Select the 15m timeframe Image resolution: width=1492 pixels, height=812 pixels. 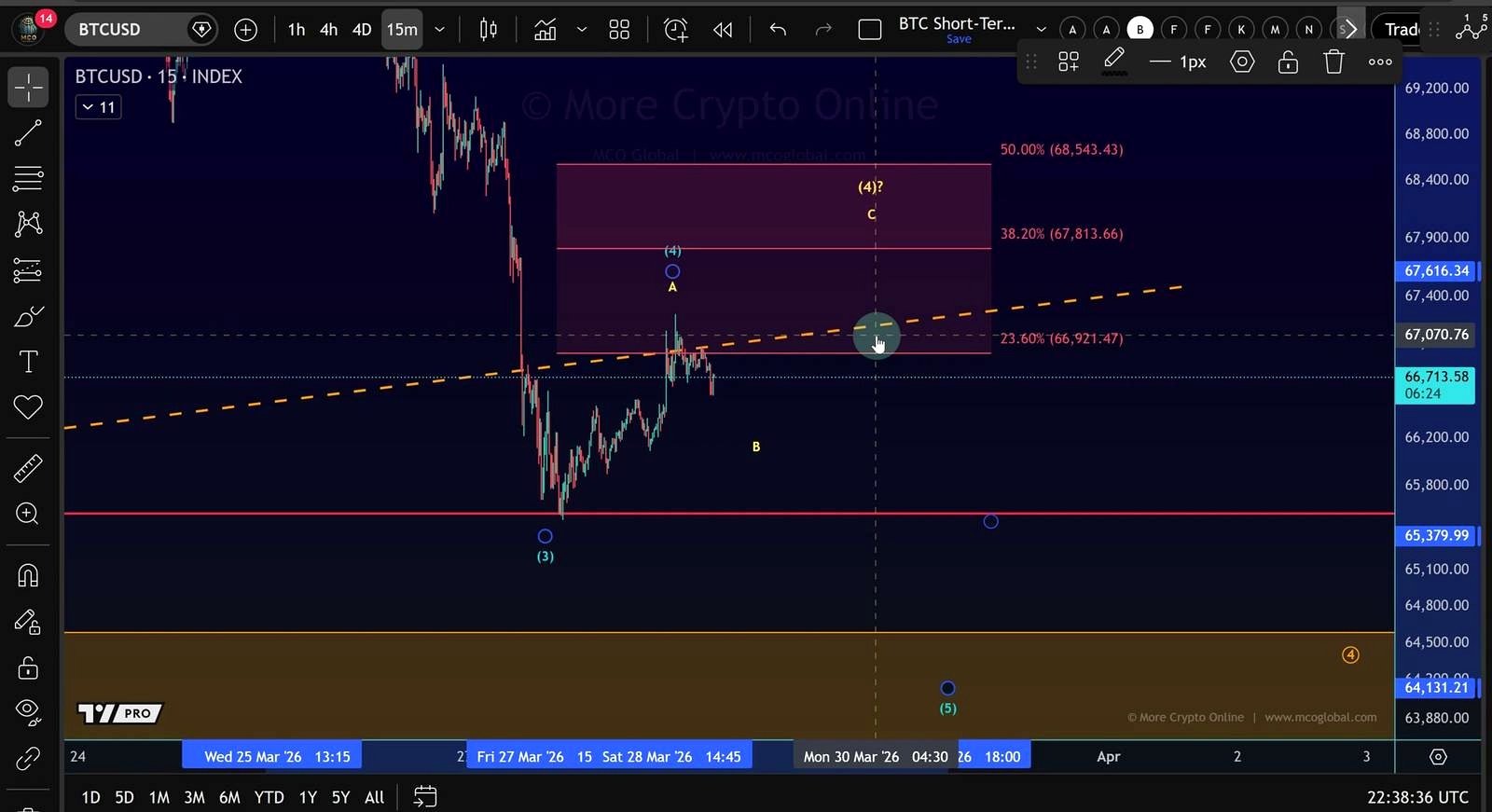point(402,30)
